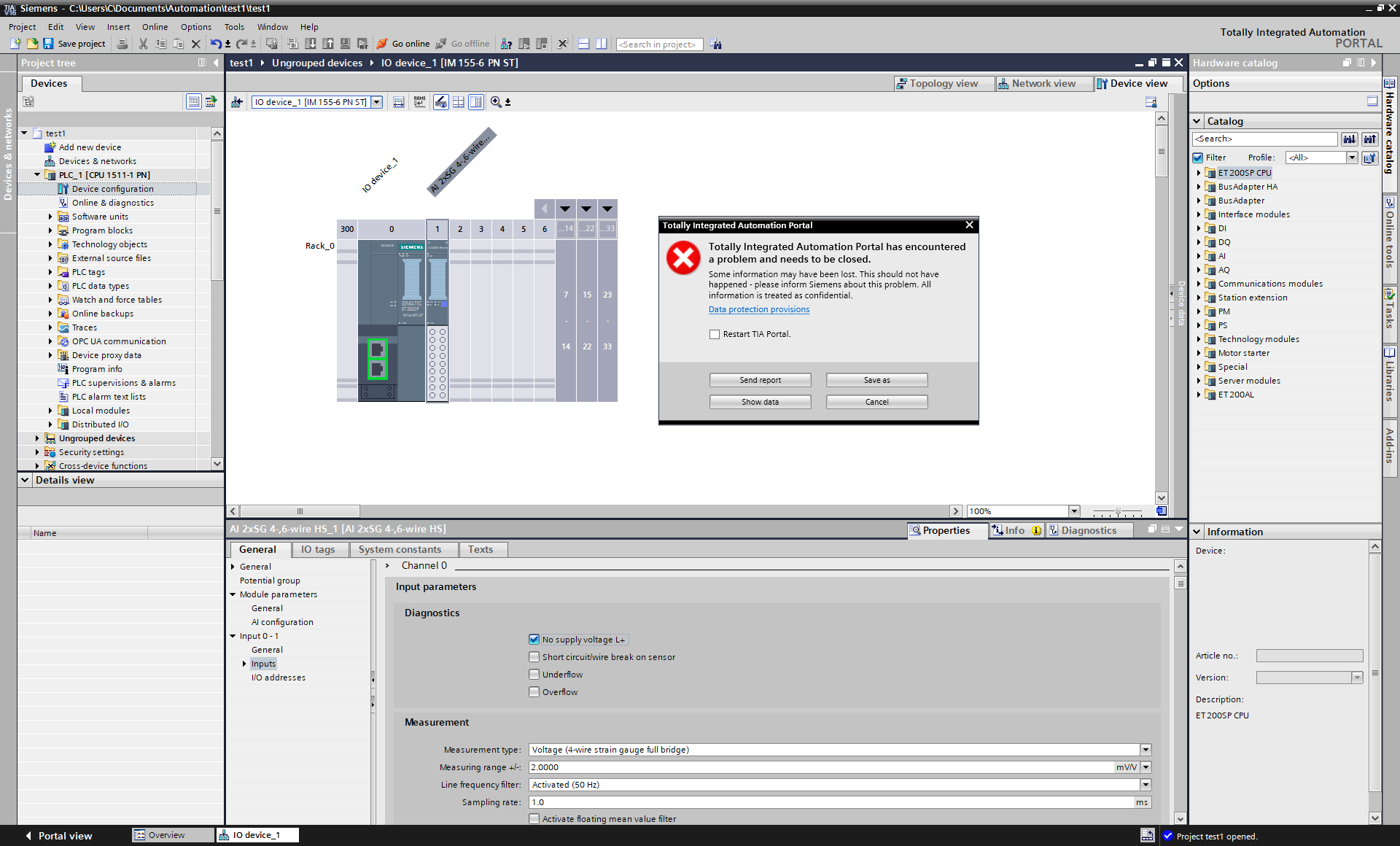This screenshot has width=1400, height=846.
Task: Check the Restart TIA Portal checkbox
Action: [715, 334]
